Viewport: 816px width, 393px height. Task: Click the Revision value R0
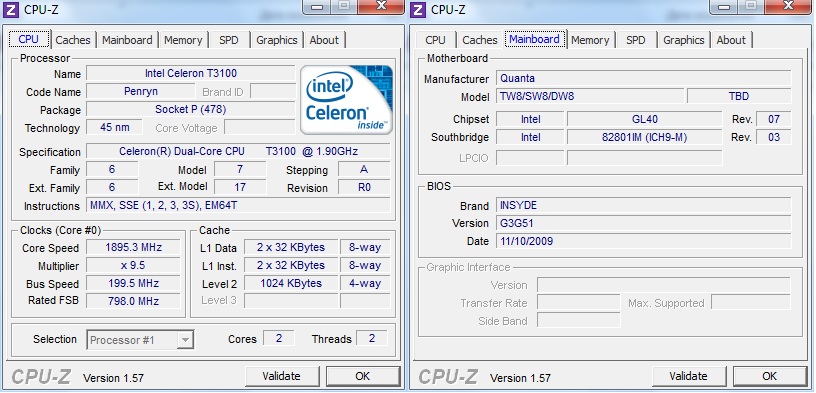click(x=364, y=187)
